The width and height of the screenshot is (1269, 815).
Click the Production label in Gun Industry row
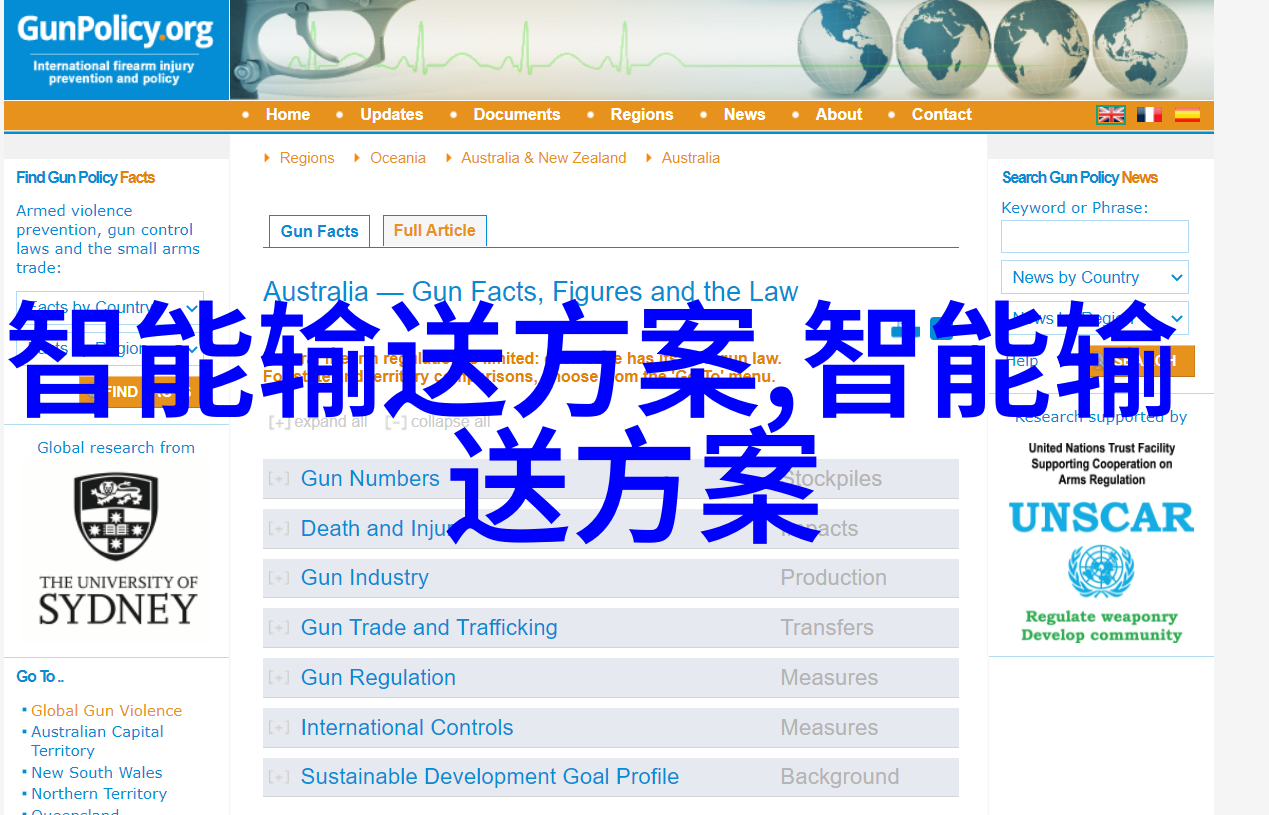tap(834, 578)
